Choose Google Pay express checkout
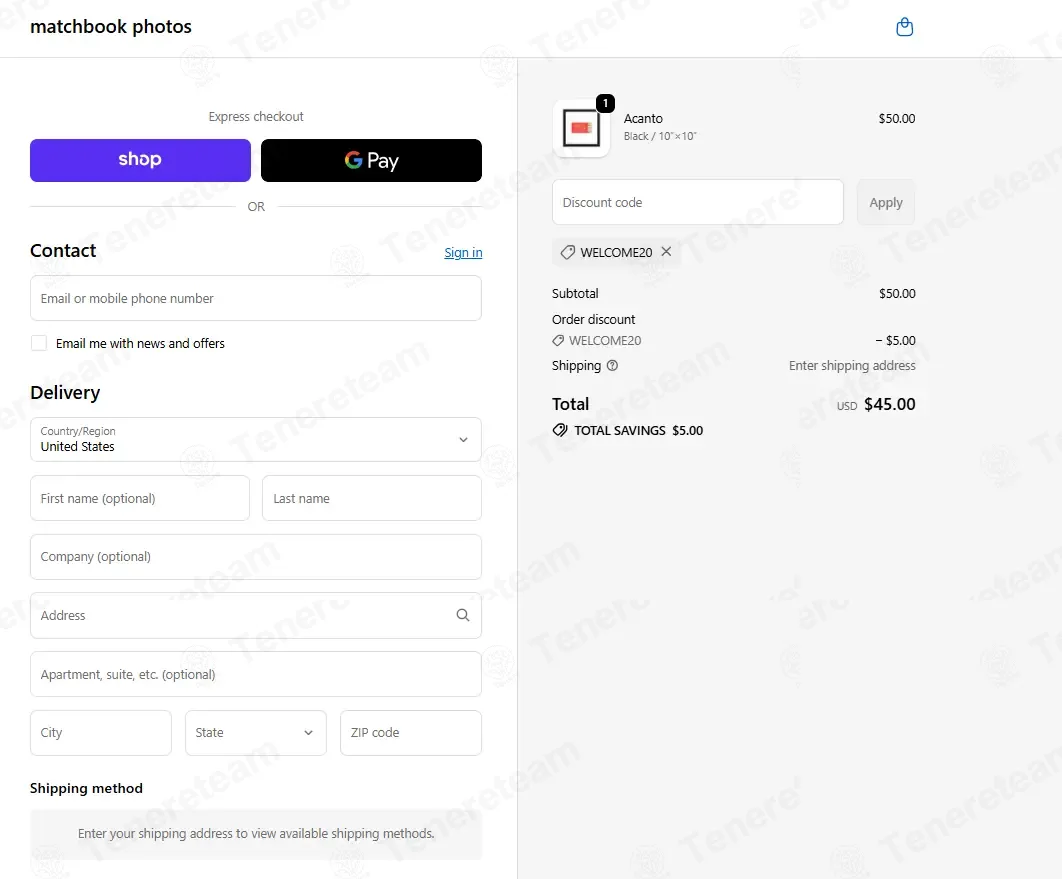 coord(371,160)
